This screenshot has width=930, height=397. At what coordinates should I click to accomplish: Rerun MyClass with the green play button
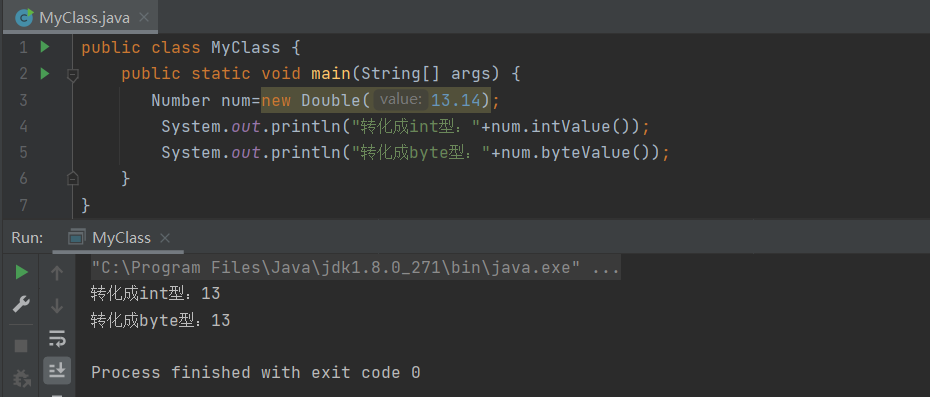[21, 272]
